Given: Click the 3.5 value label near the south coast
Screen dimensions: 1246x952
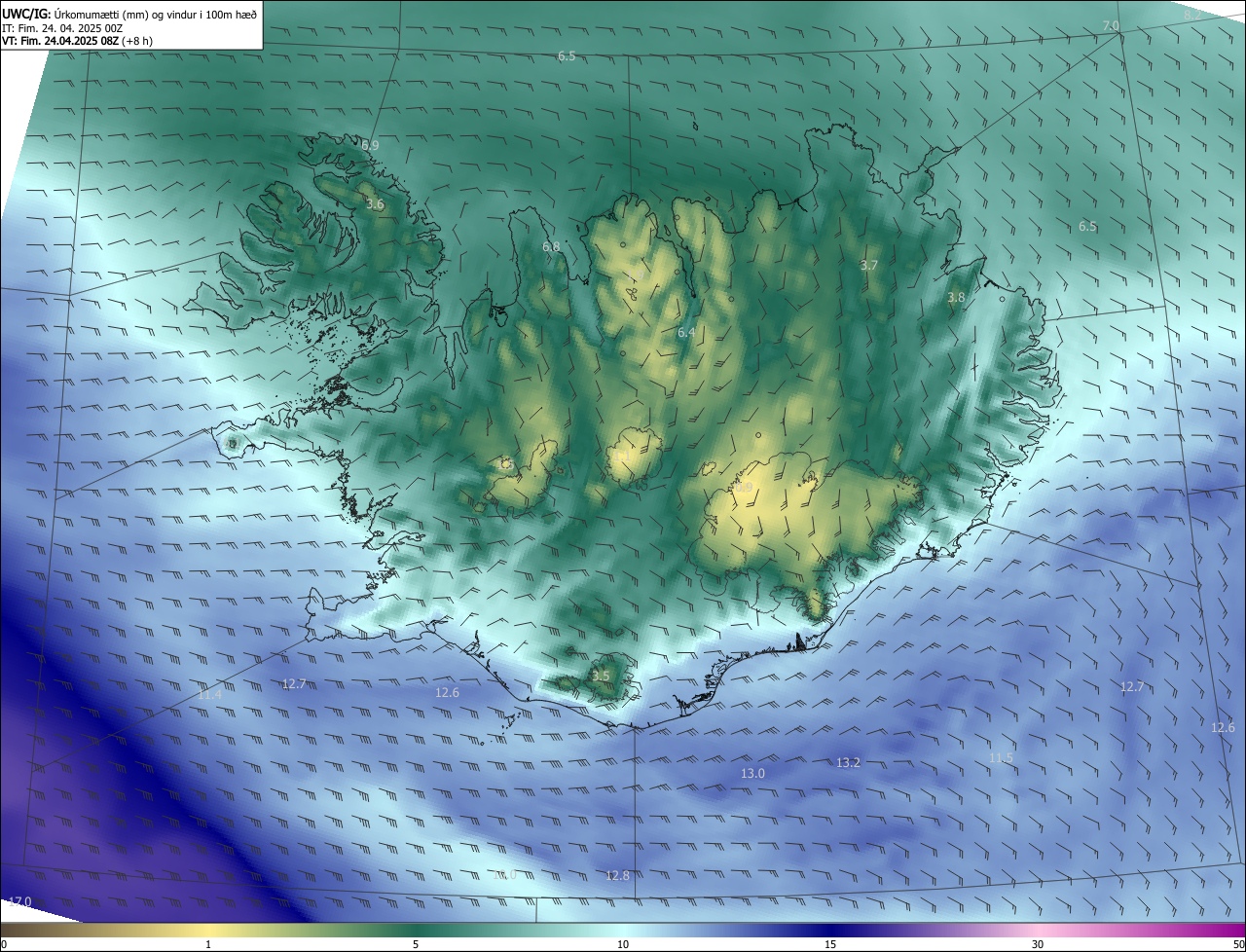Looking at the screenshot, I should pos(601,676).
